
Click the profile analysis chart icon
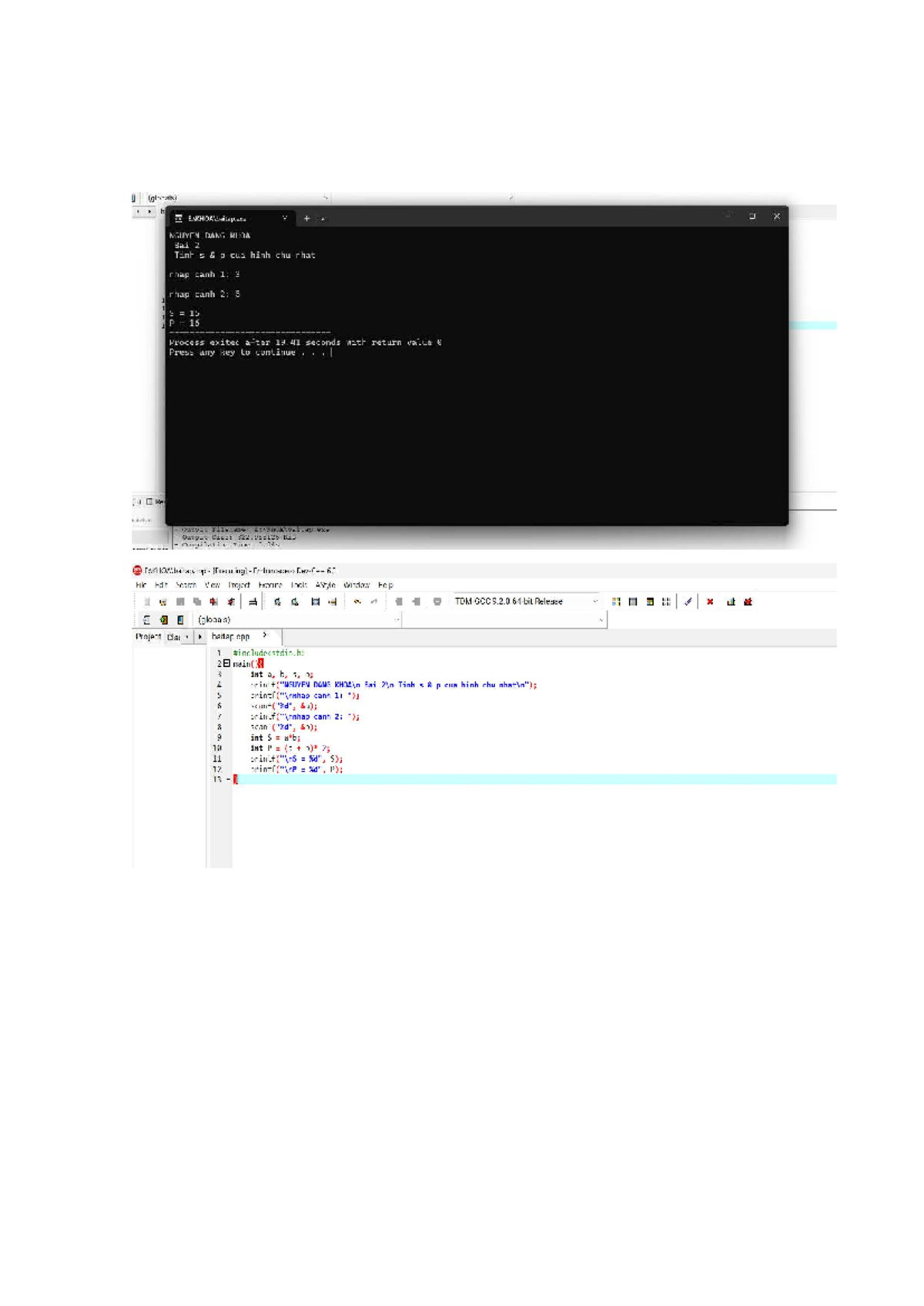click(731, 601)
